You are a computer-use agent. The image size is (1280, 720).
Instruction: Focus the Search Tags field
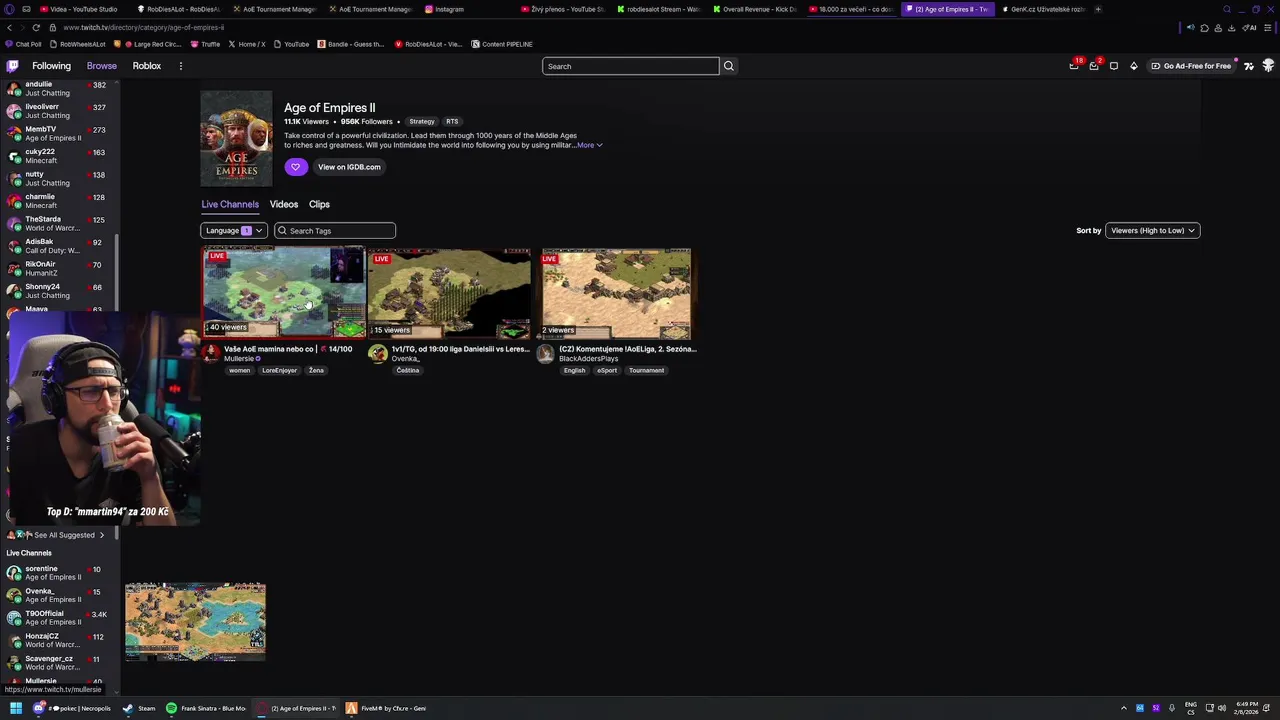pyautogui.click(x=335, y=231)
